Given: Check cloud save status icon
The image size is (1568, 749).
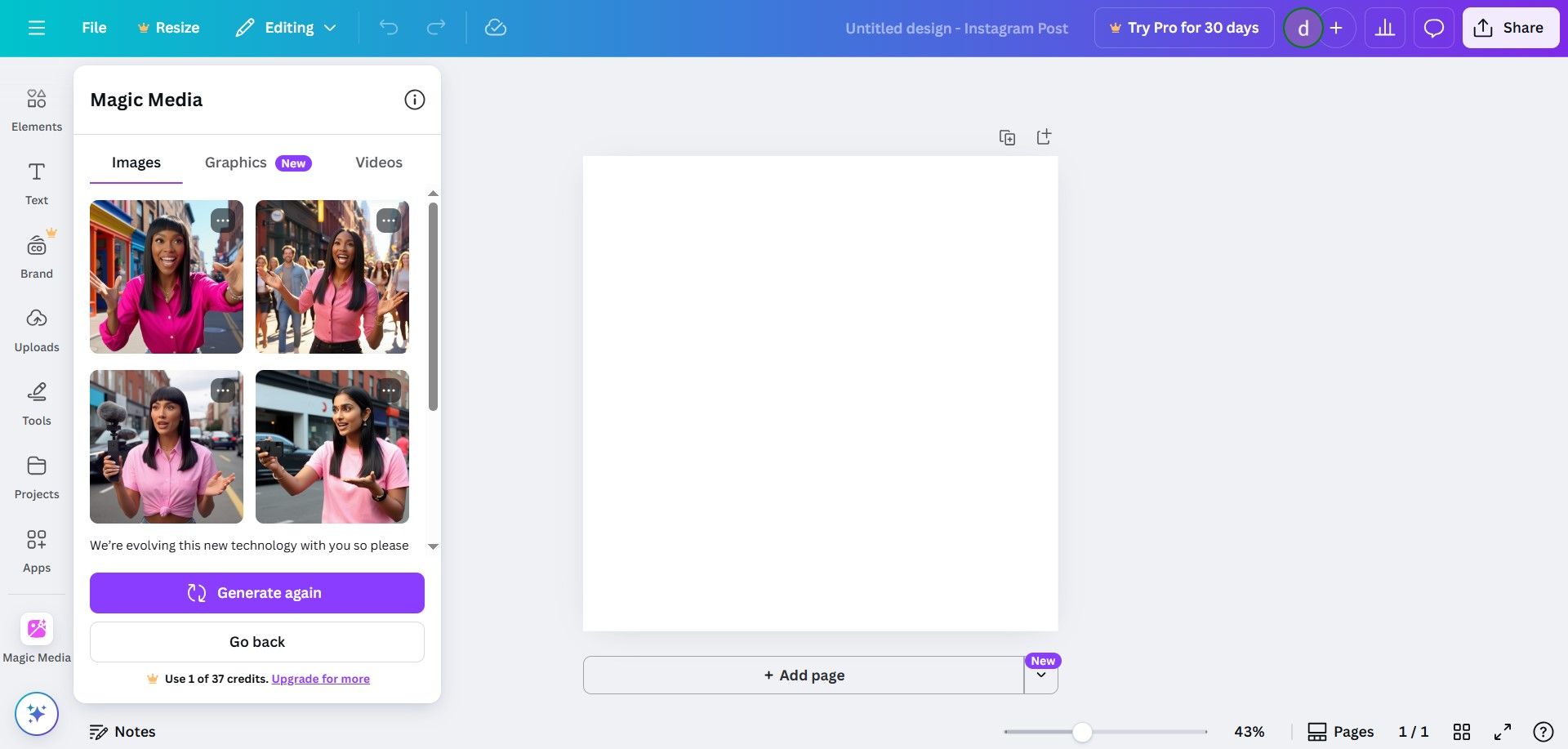Looking at the screenshot, I should 496,28.
